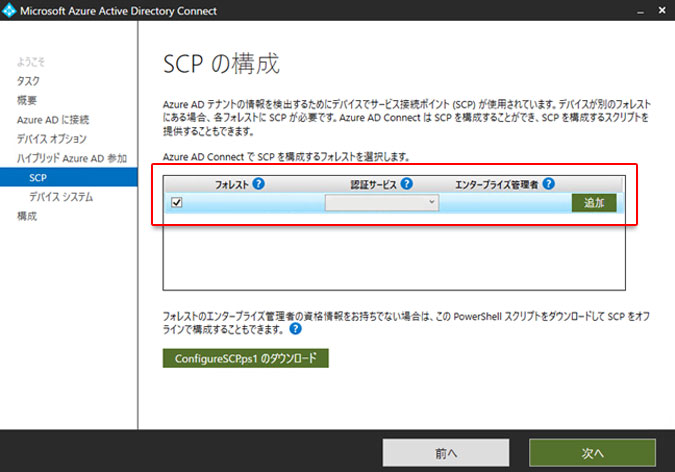Select デバイス システム sidebar step
This screenshot has width=675, height=472.
click(x=61, y=197)
